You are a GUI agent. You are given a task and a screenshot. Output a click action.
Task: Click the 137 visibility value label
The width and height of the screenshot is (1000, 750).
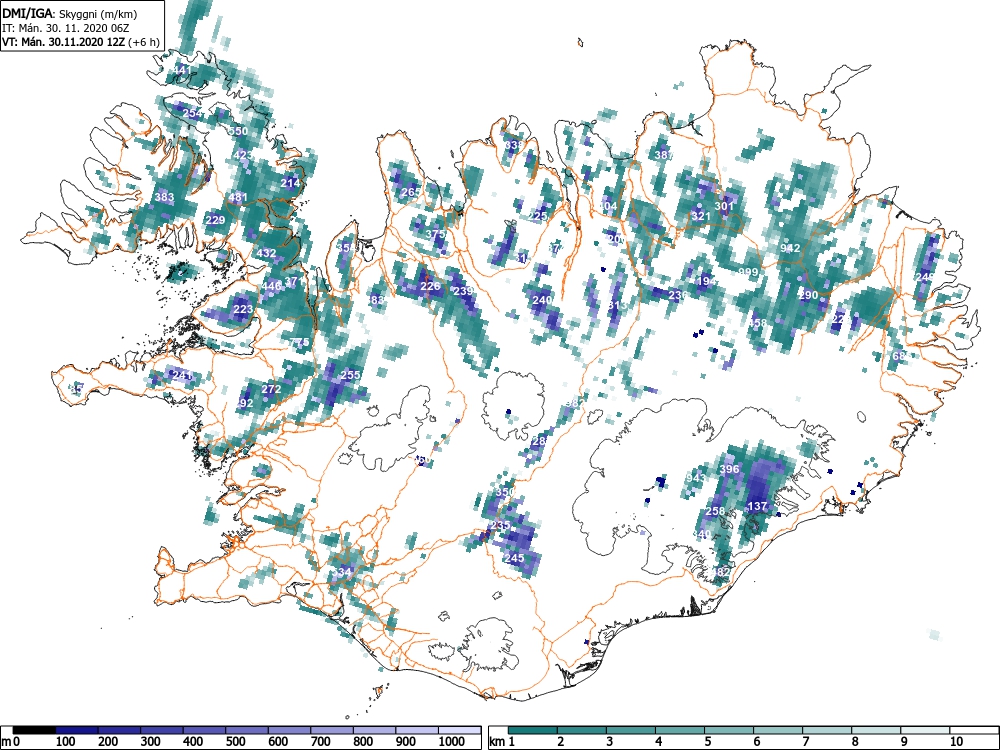click(x=757, y=506)
